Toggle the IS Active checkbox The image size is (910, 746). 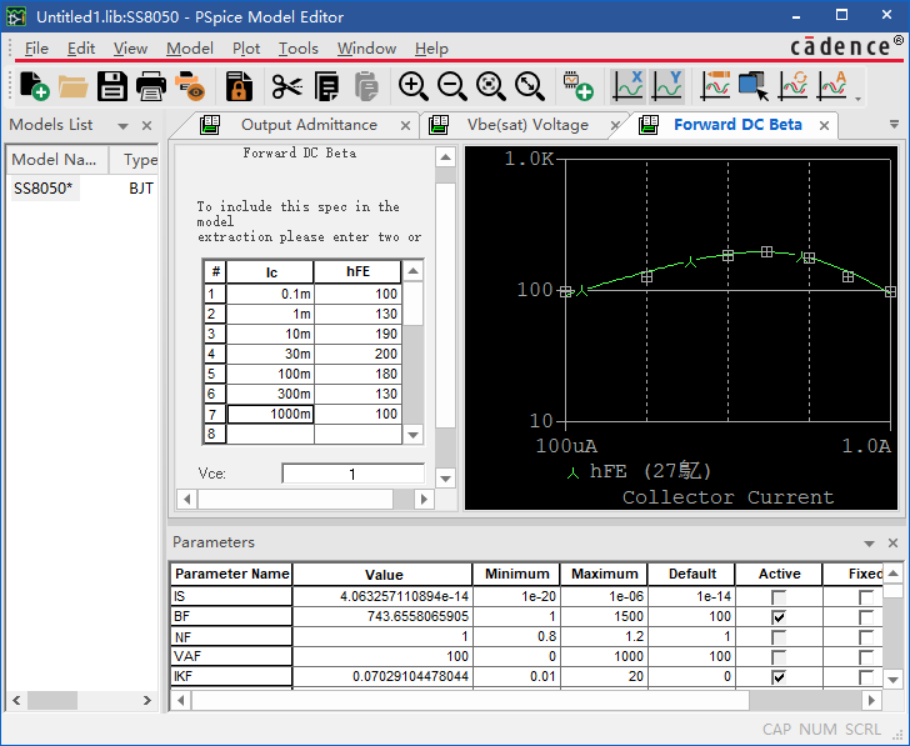(x=778, y=597)
